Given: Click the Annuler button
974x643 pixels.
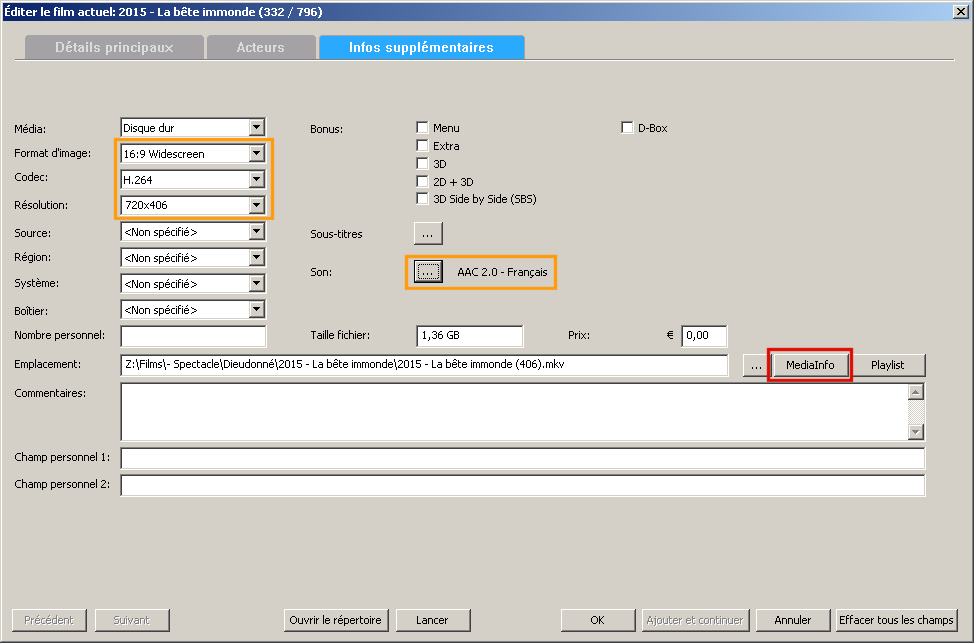Looking at the screenshot, I should [793, 620].
